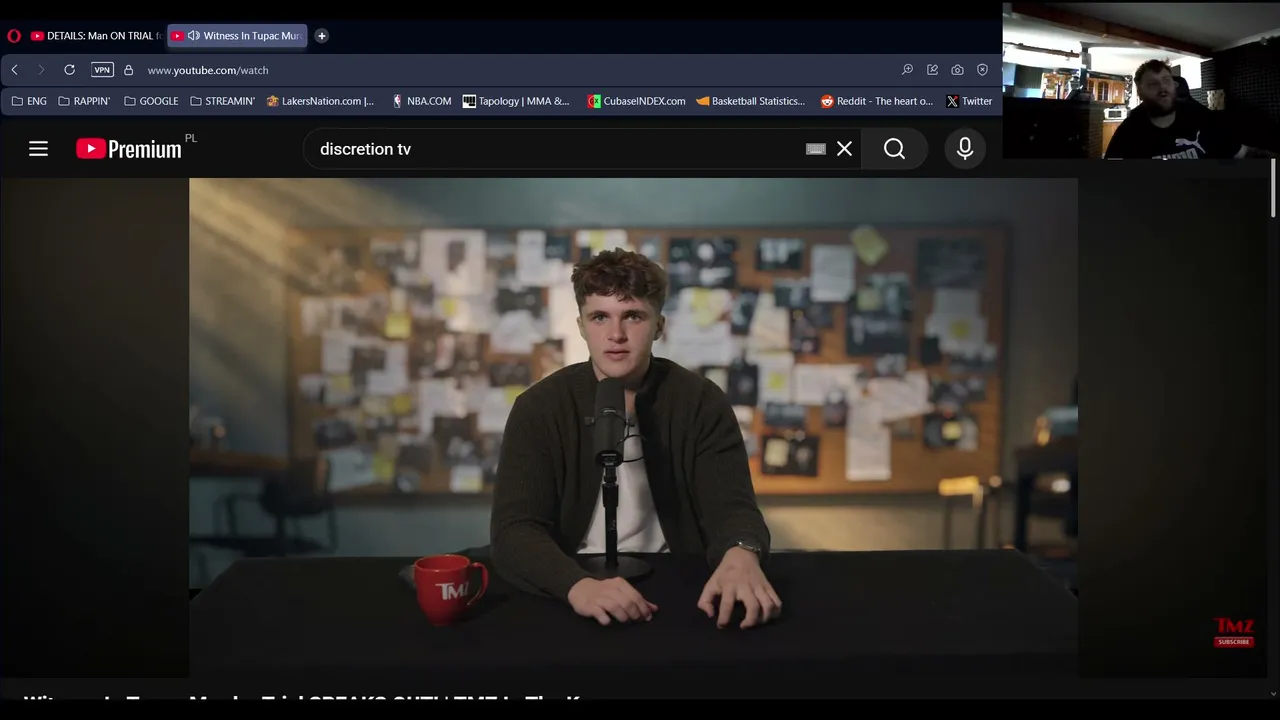Select the 'Witness In Tupac Mur' tab
Viewport: 1280px width, 720px height.
coord(237,36)
